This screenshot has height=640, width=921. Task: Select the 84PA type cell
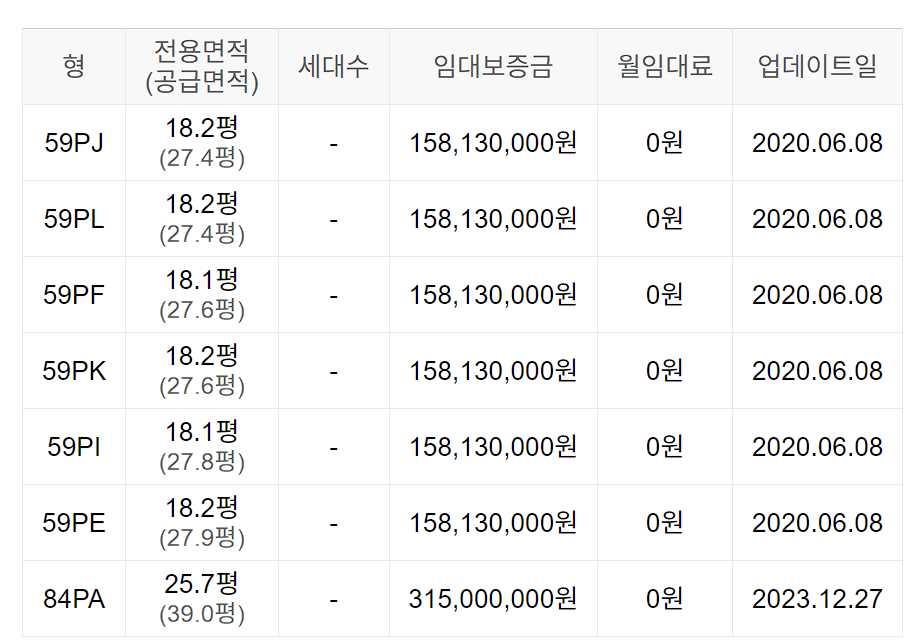coord(74,599)
